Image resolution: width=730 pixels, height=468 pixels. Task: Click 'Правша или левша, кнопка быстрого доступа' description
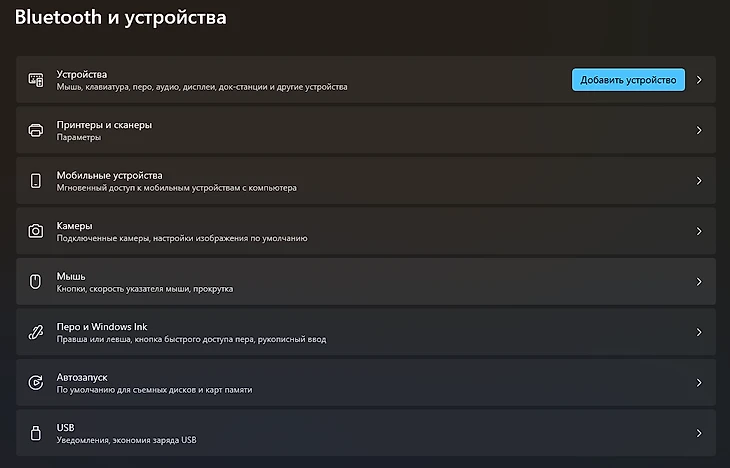[191, 339]
